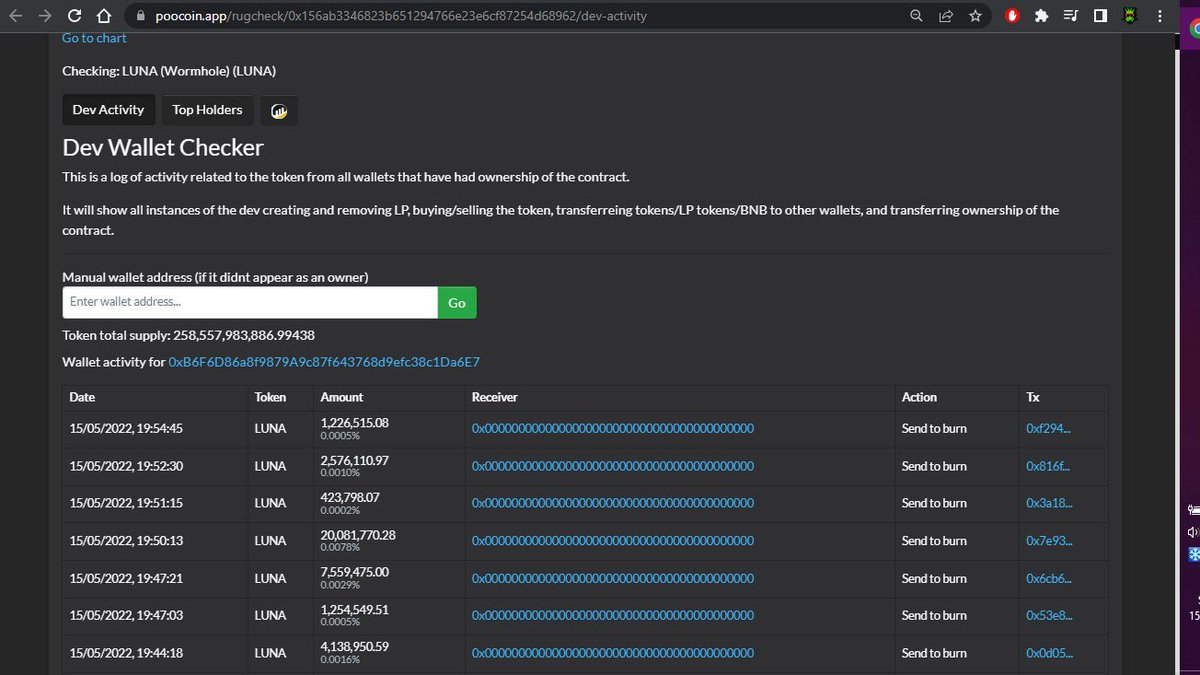Click the green Go button
Image resolution: width=1200 pixels, height=675 pixels.
(457, 302)
